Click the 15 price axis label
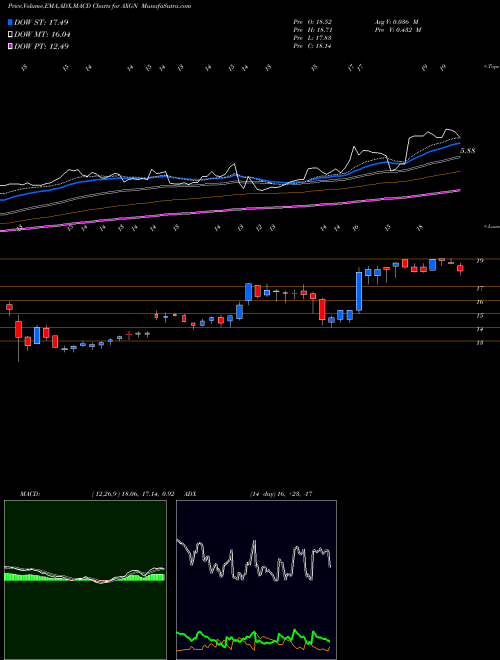500x660 pixels. (x=479, y=315)
